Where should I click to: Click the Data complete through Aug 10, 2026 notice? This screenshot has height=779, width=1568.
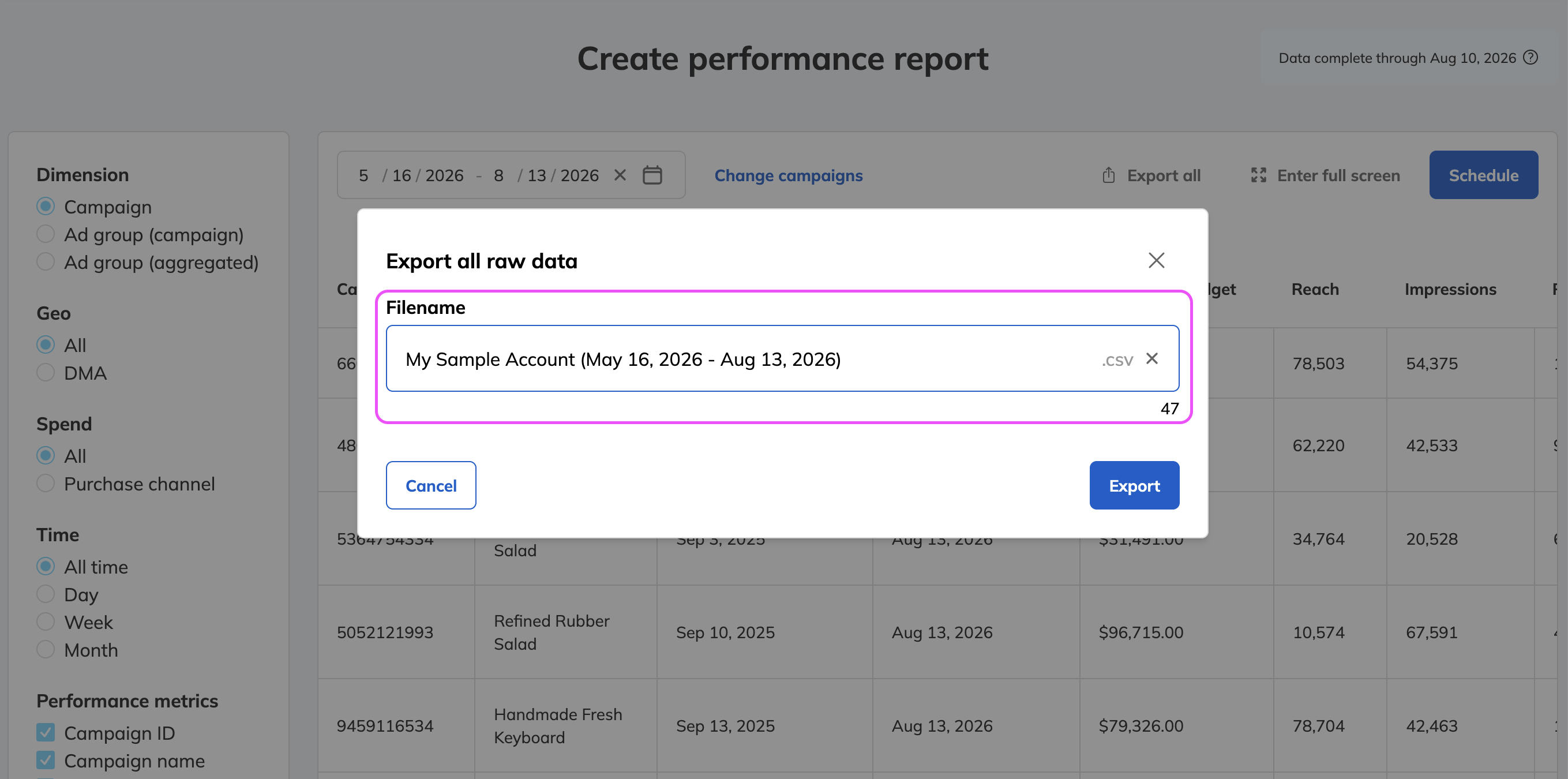click(1397, 58)
